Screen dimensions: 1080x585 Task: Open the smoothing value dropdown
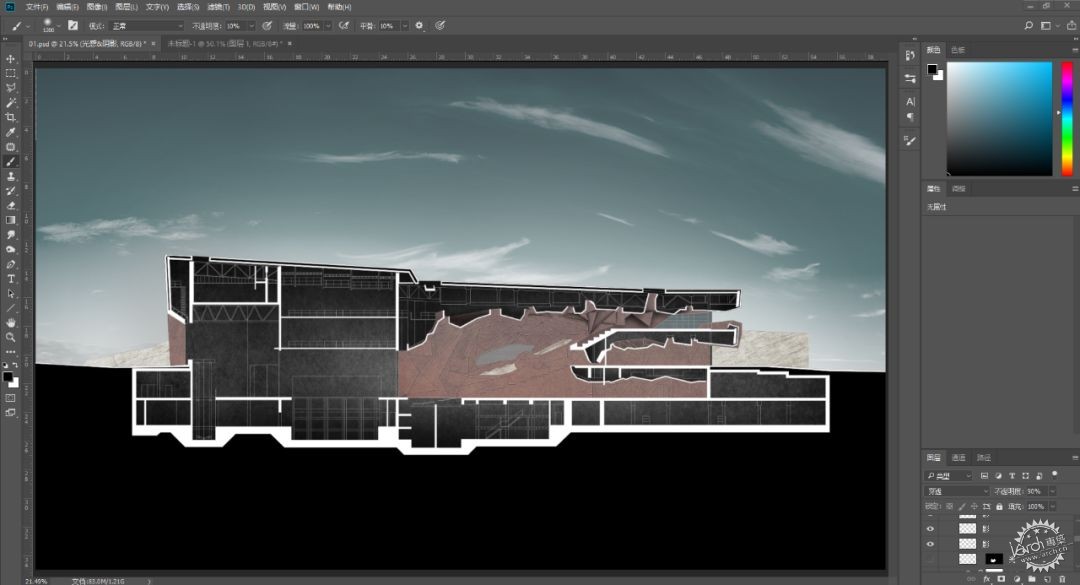(x=404, y=25)
